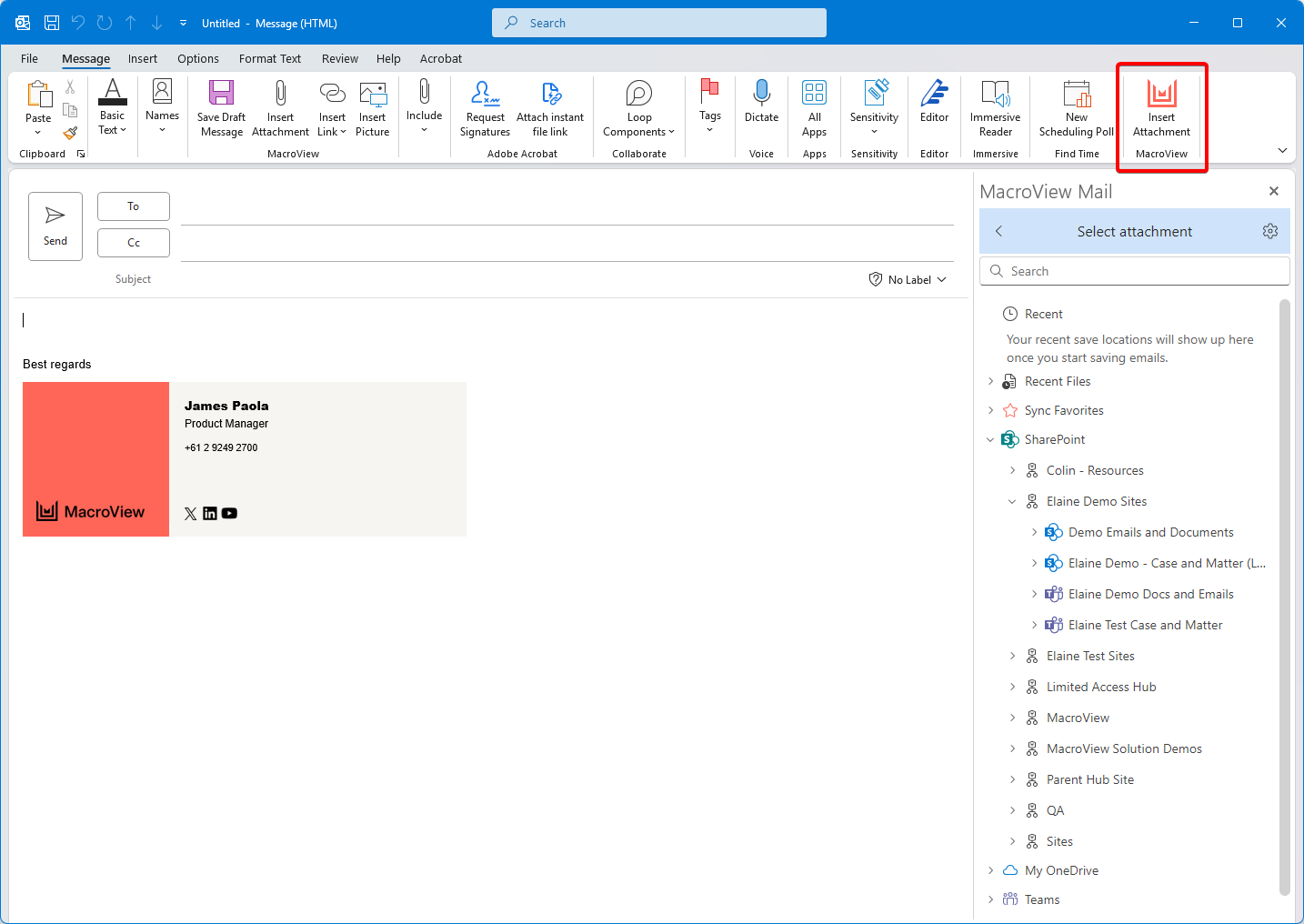This screenshot has height=924, width=1304.
Task: Switch to the Insert tab
Action: 143,58
